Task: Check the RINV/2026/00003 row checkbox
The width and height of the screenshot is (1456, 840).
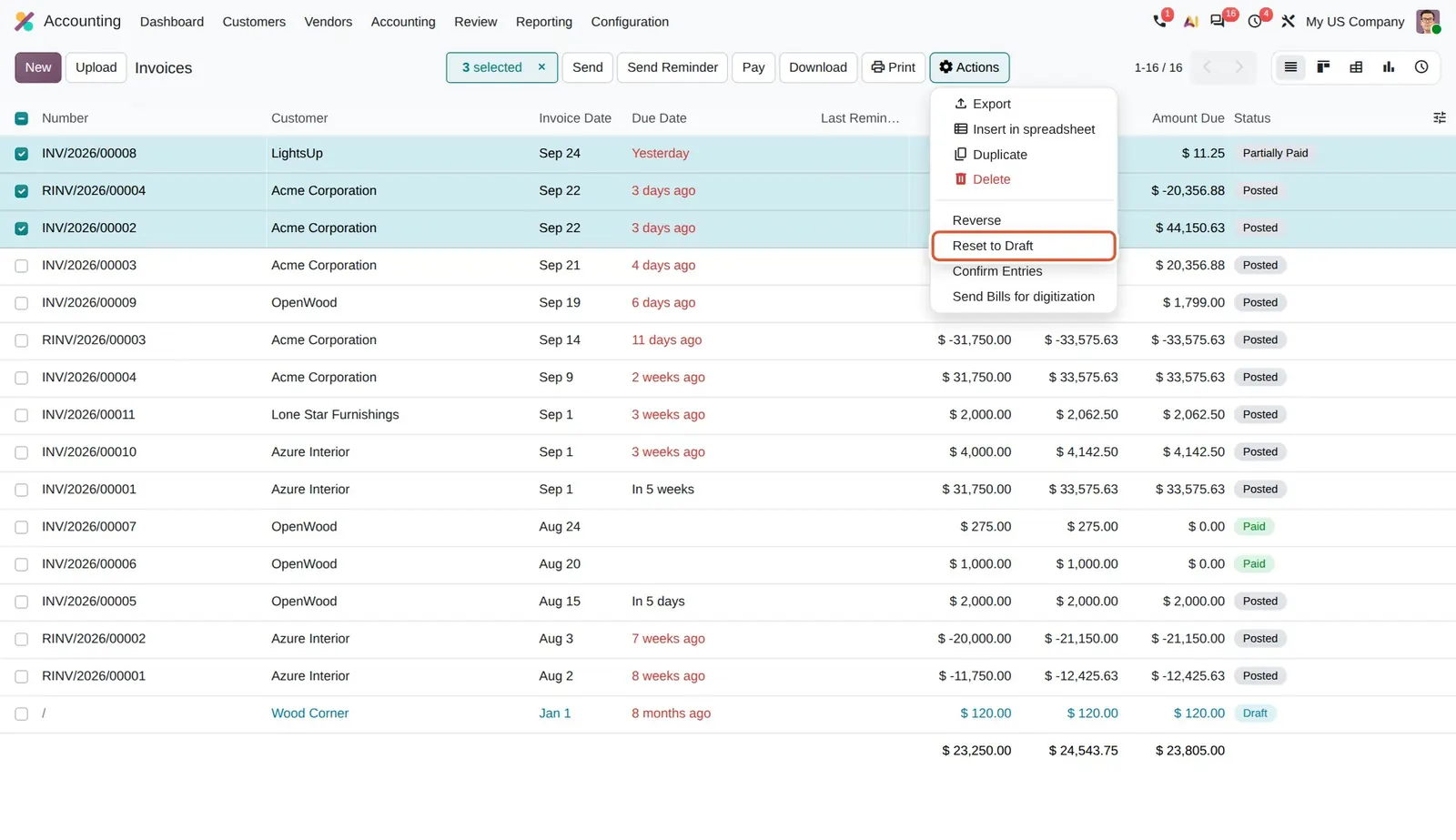Action: [21, 340]
